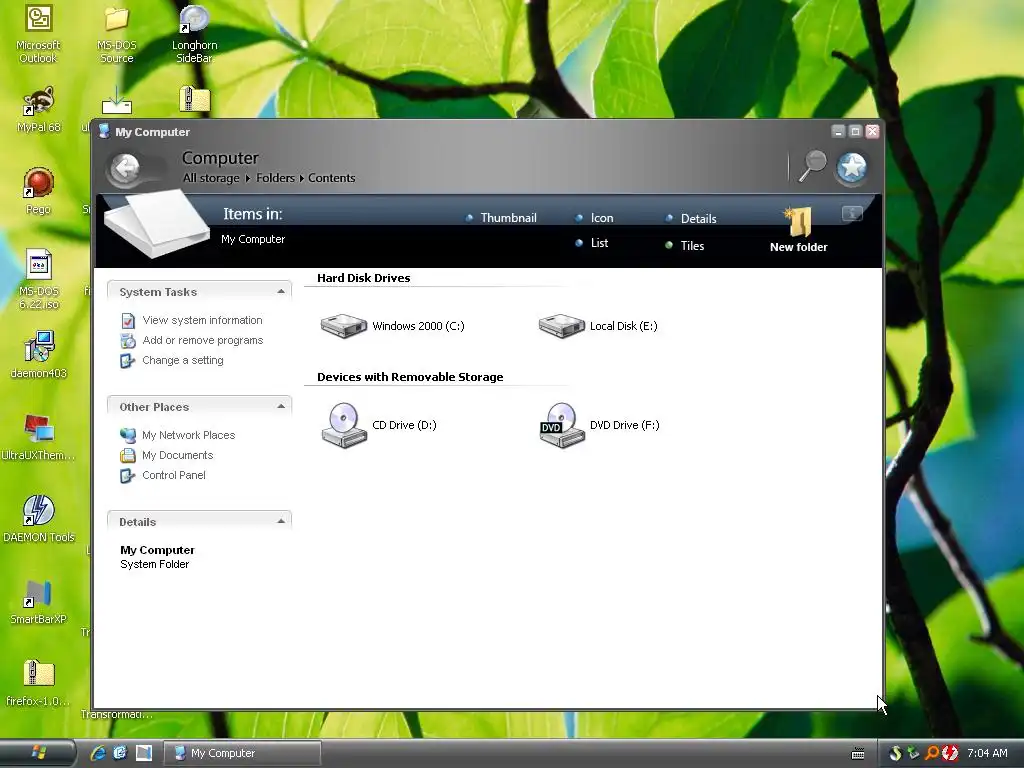Select the CD Drive (D:) icon
1024x768 pixels.
[x=344, y=425]
